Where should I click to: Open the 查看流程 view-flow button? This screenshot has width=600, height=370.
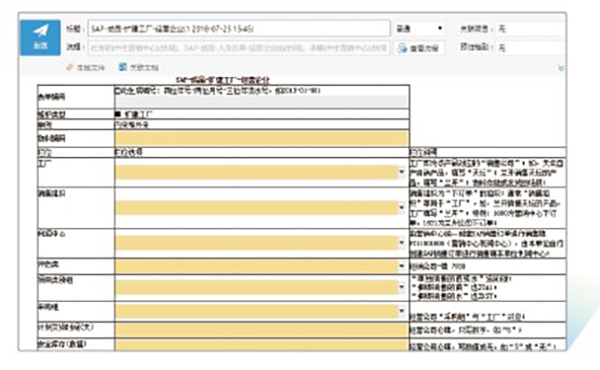420,48
